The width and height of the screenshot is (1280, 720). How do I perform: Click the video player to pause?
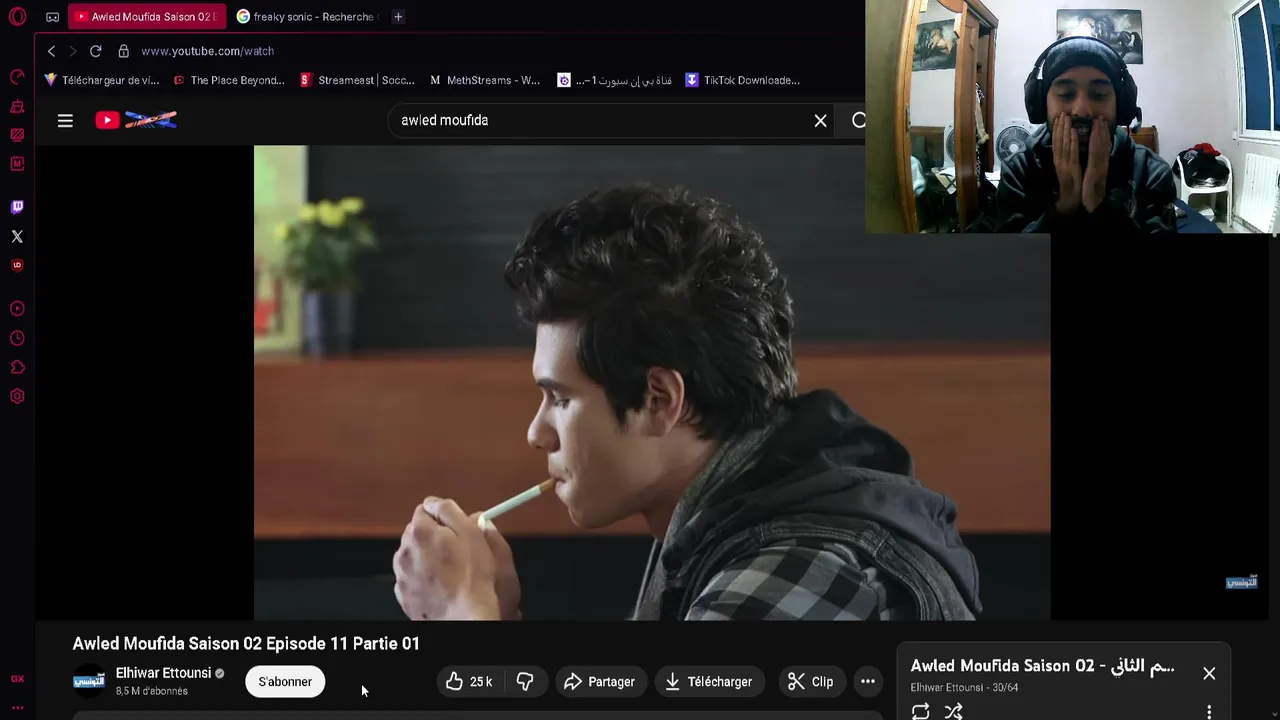pyautogui.click(x=652, y=383)
